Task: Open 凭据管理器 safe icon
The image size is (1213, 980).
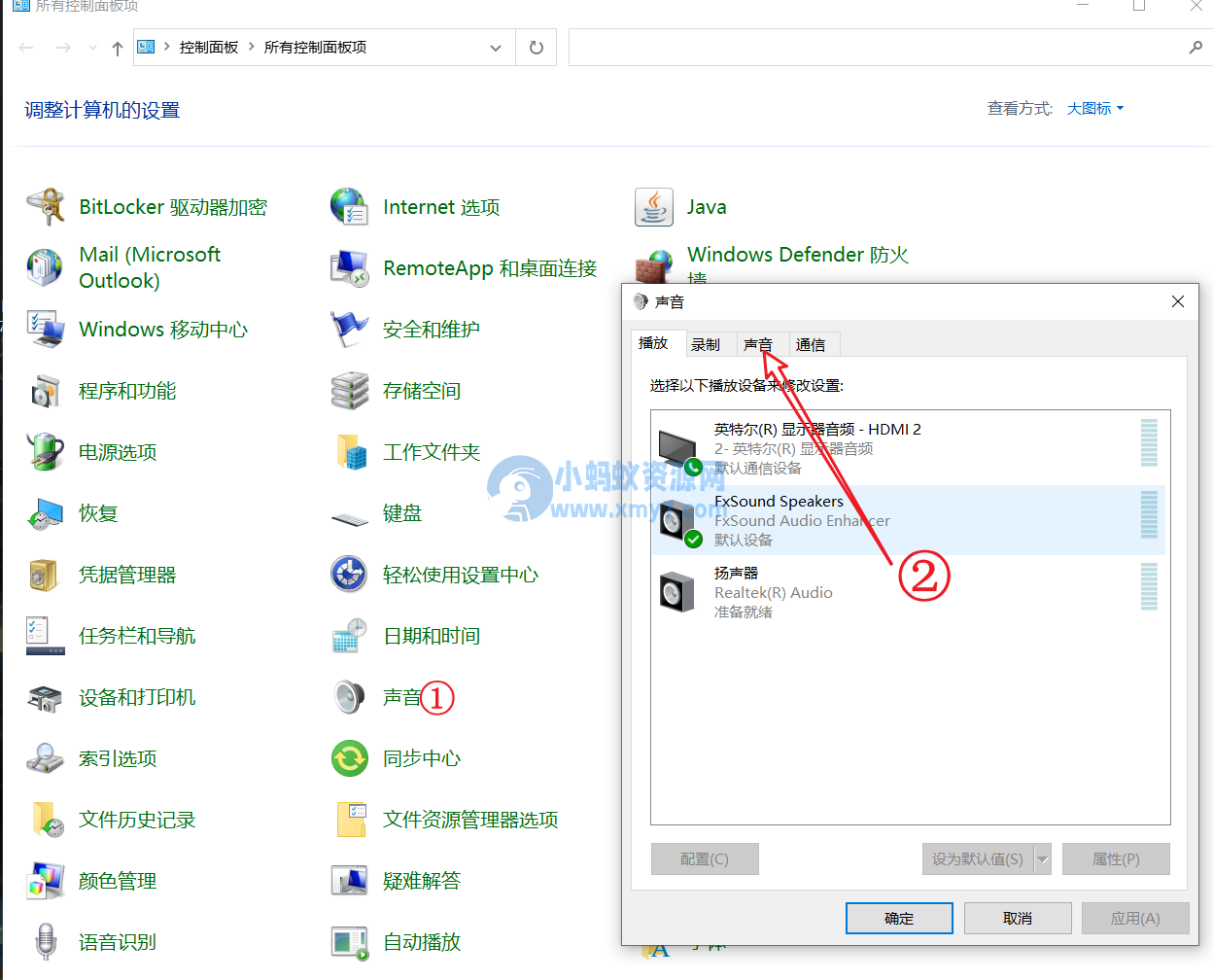Action: 46,575
